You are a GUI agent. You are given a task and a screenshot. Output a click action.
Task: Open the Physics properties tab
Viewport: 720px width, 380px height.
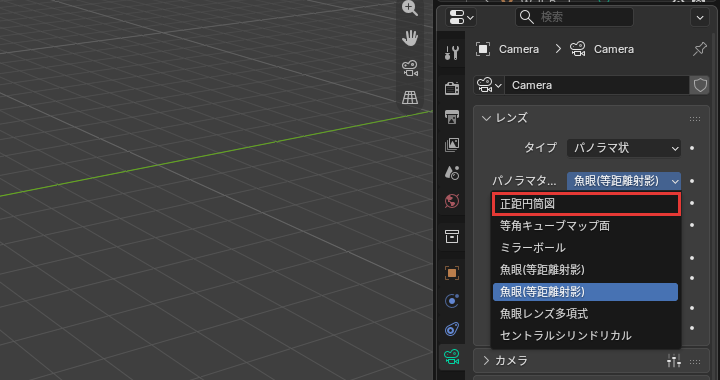coord(452,301)
